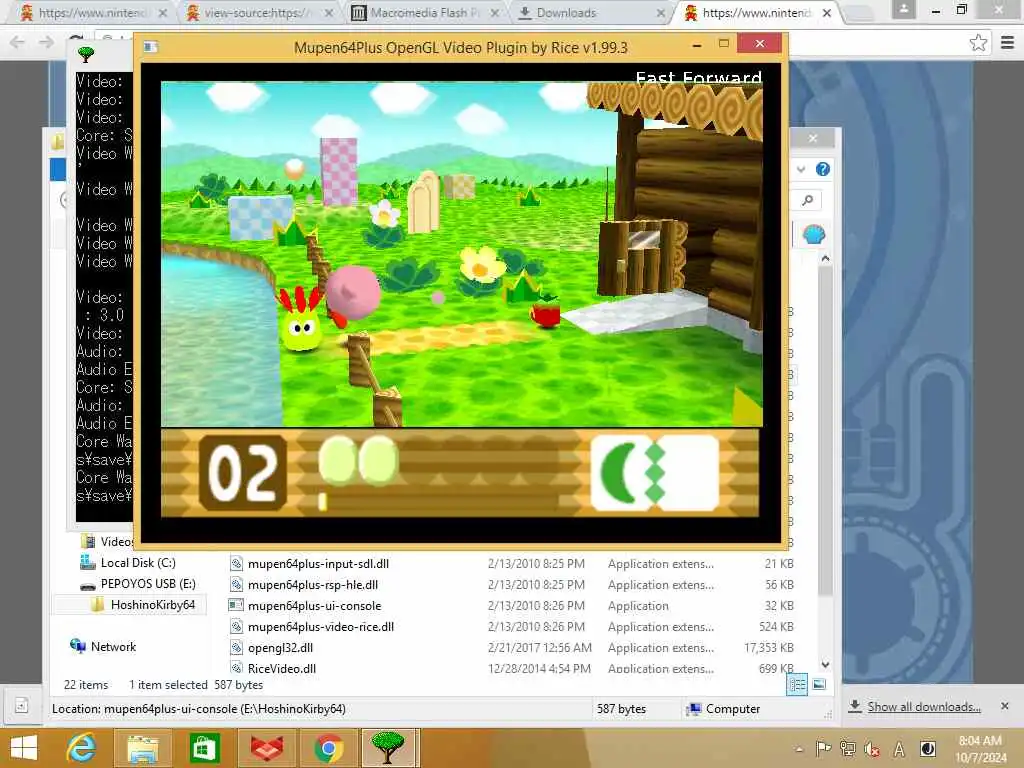Select the mupen64plus-ui-console application
Image resolution: width=1024 pixels, height=768 pixels.
click(314, 605)
